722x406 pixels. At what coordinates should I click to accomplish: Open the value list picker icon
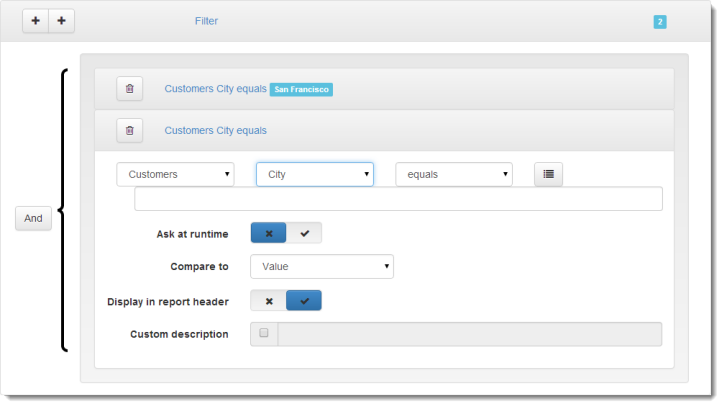[548, 174]
